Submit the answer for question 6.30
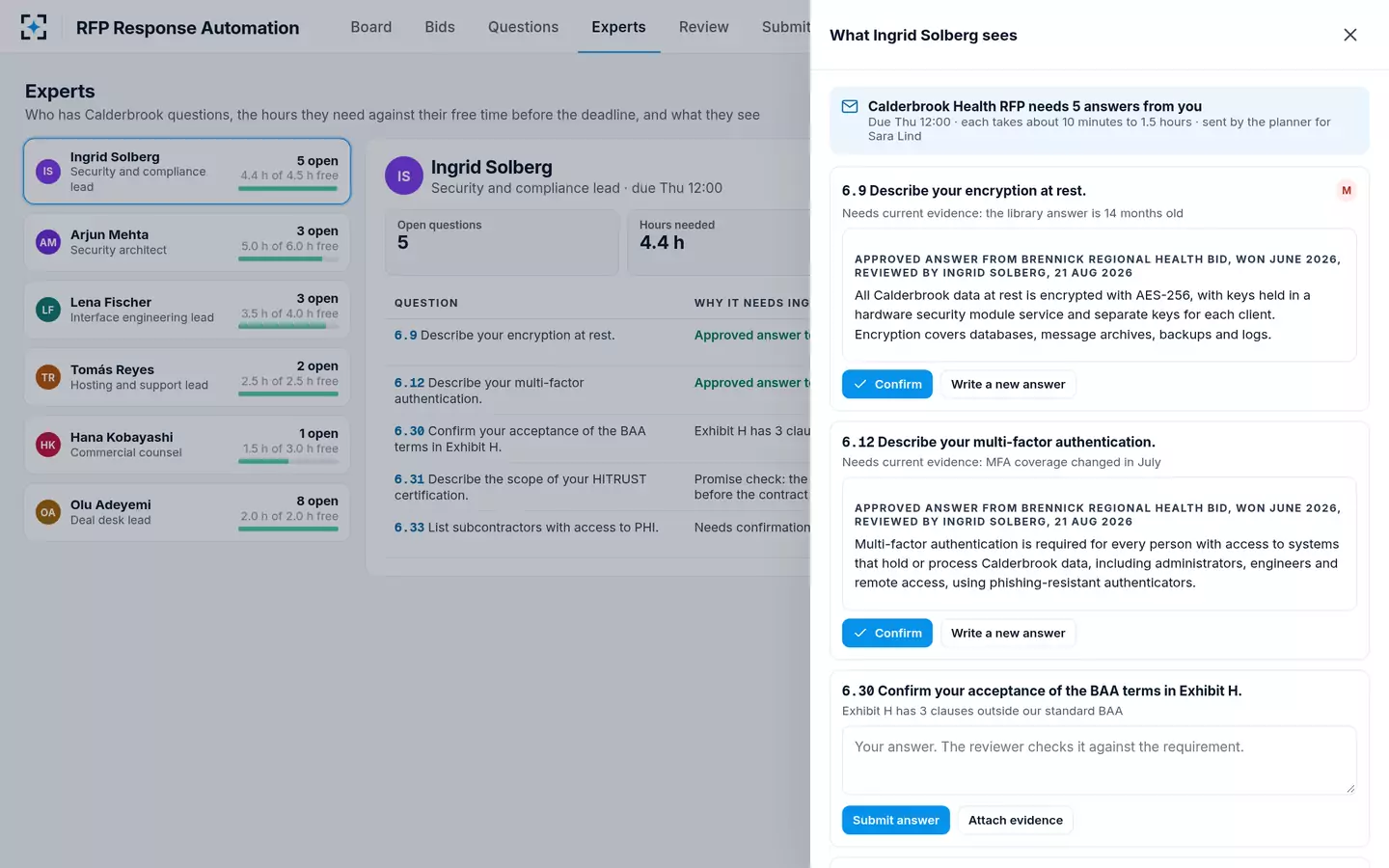The width and height of the screenshot is (1389, 868). click(x=896, y=820)
